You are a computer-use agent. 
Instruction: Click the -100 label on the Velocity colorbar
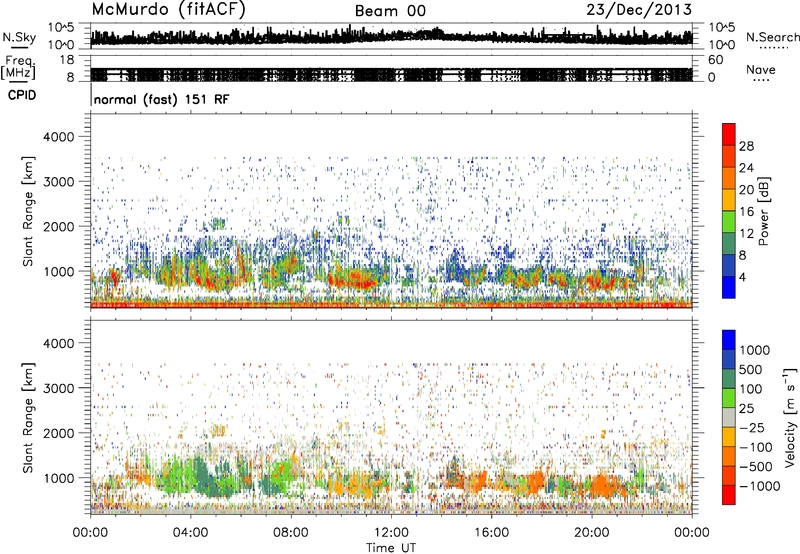(x=756, y=447)
